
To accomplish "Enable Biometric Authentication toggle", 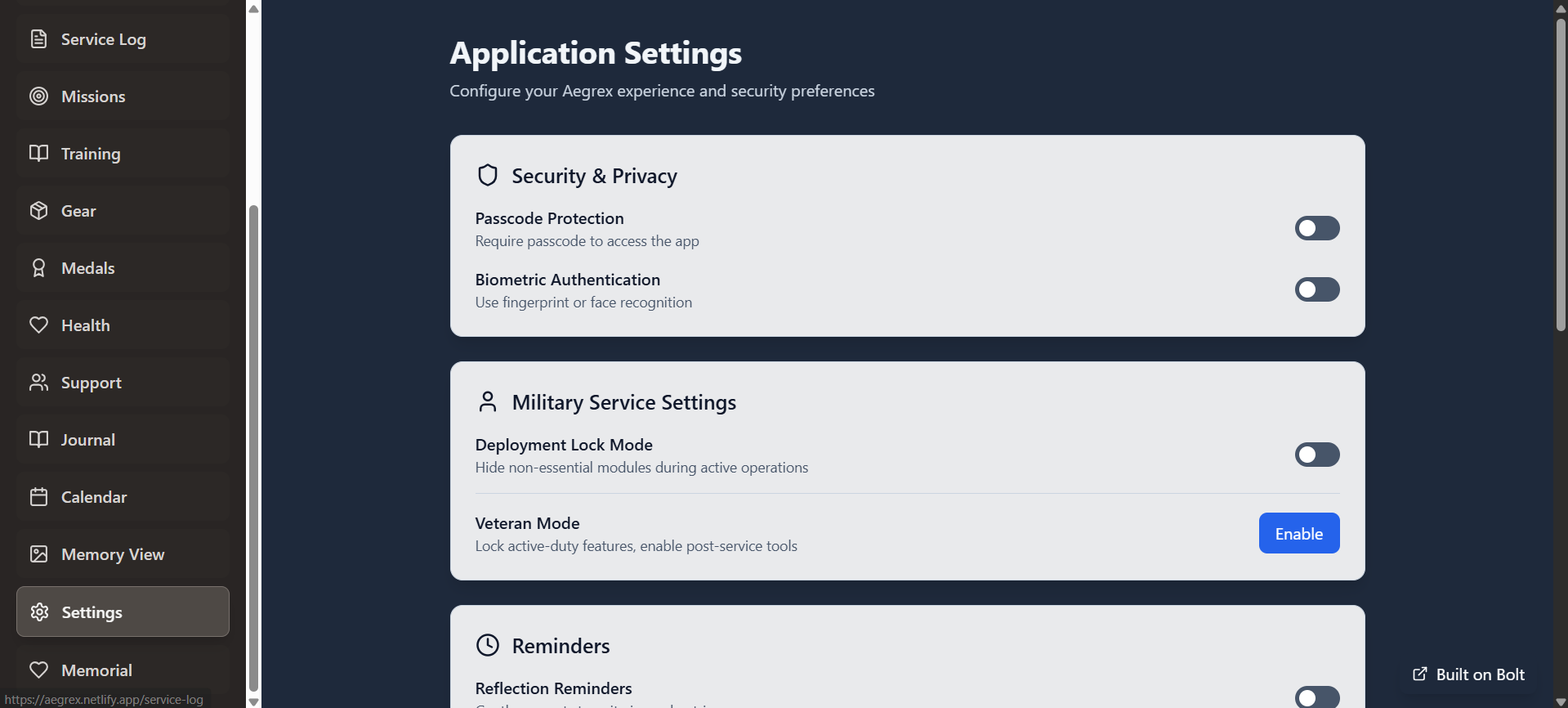I will tap(1316, 289).
